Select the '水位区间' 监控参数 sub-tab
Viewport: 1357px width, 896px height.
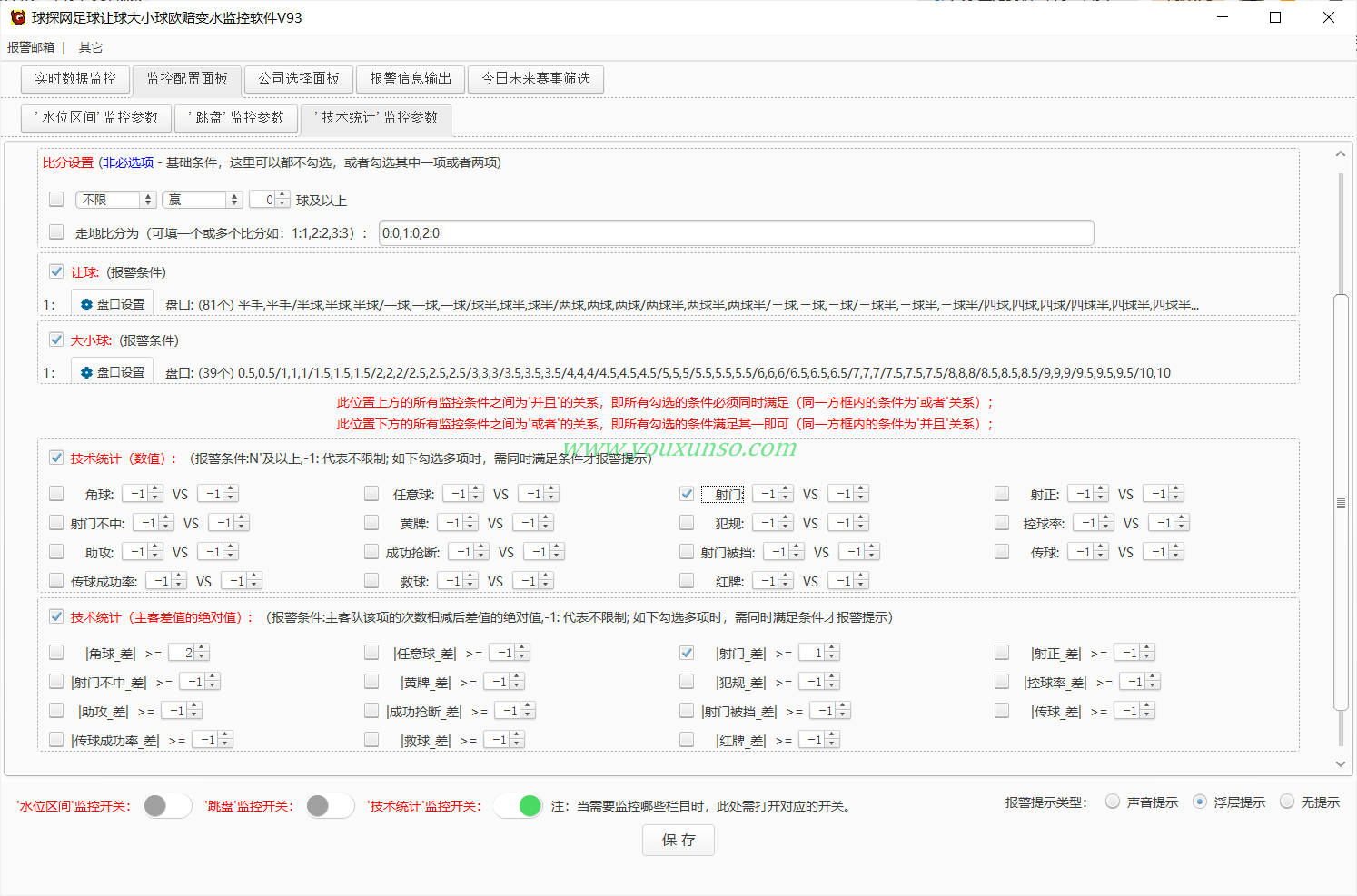96,118
